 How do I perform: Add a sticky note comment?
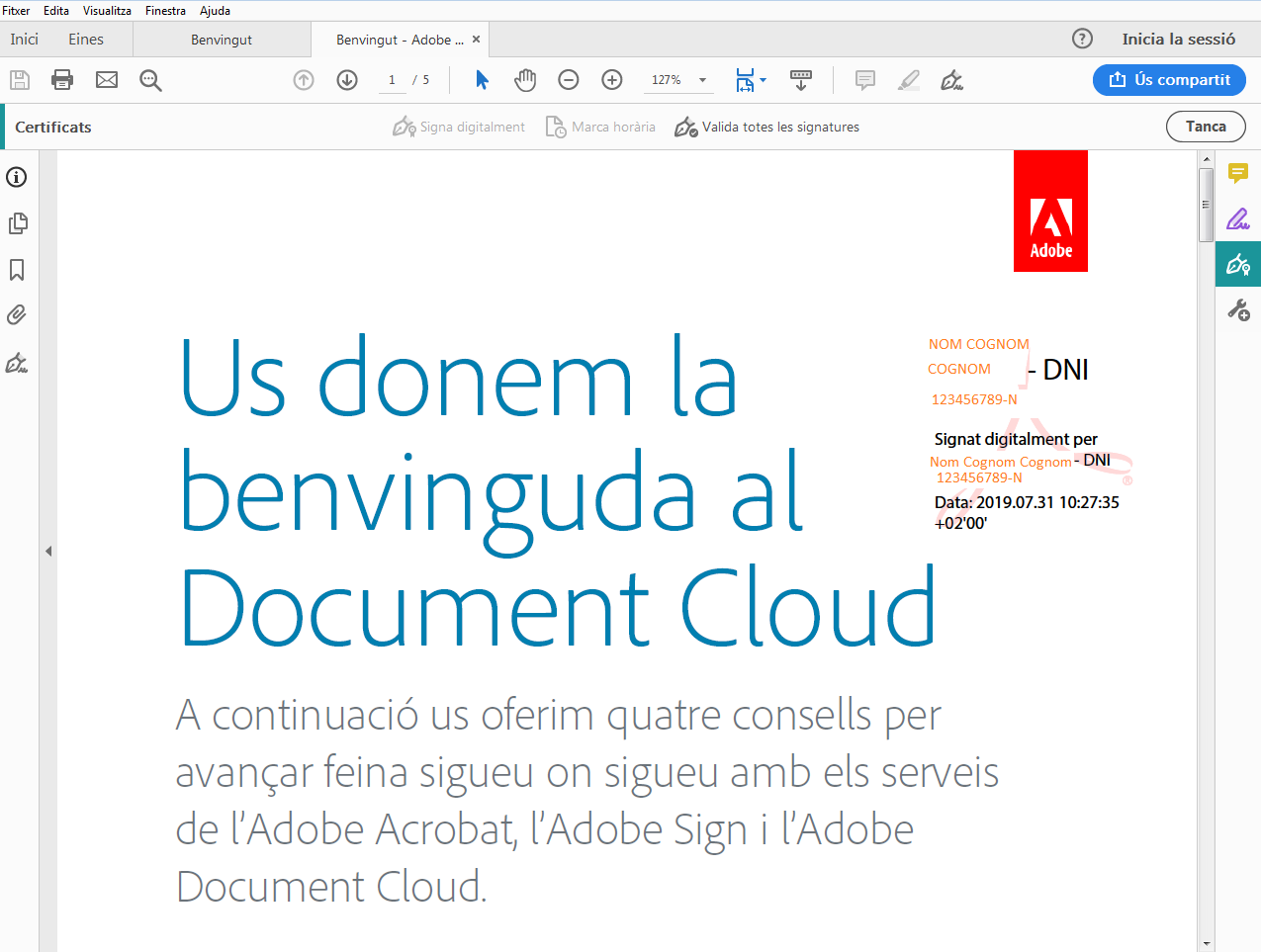click(865, 80)
